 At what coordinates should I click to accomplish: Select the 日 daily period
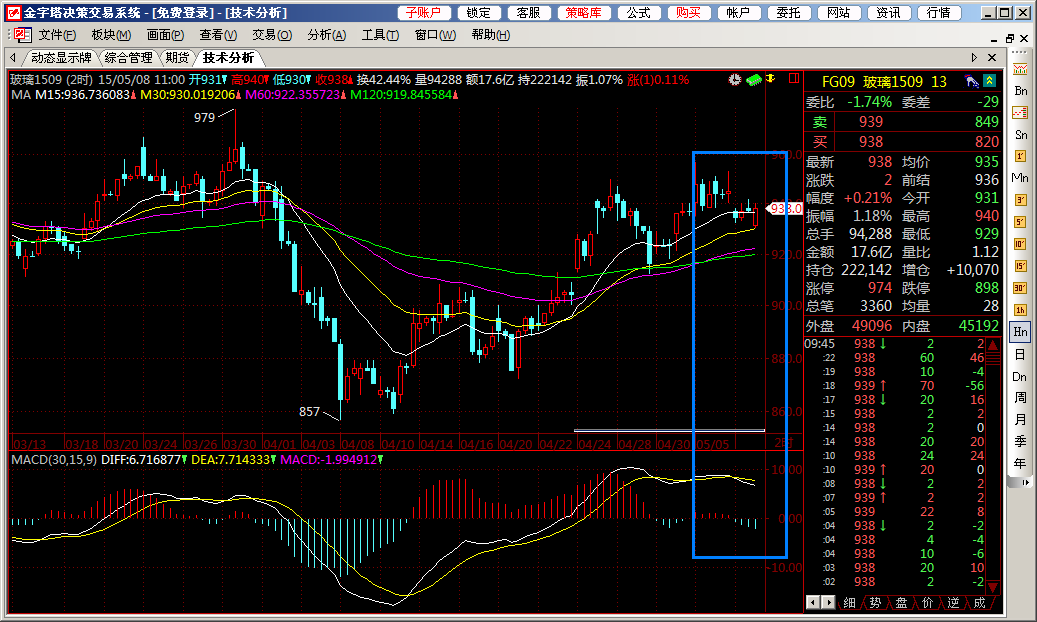(1020, 355)
